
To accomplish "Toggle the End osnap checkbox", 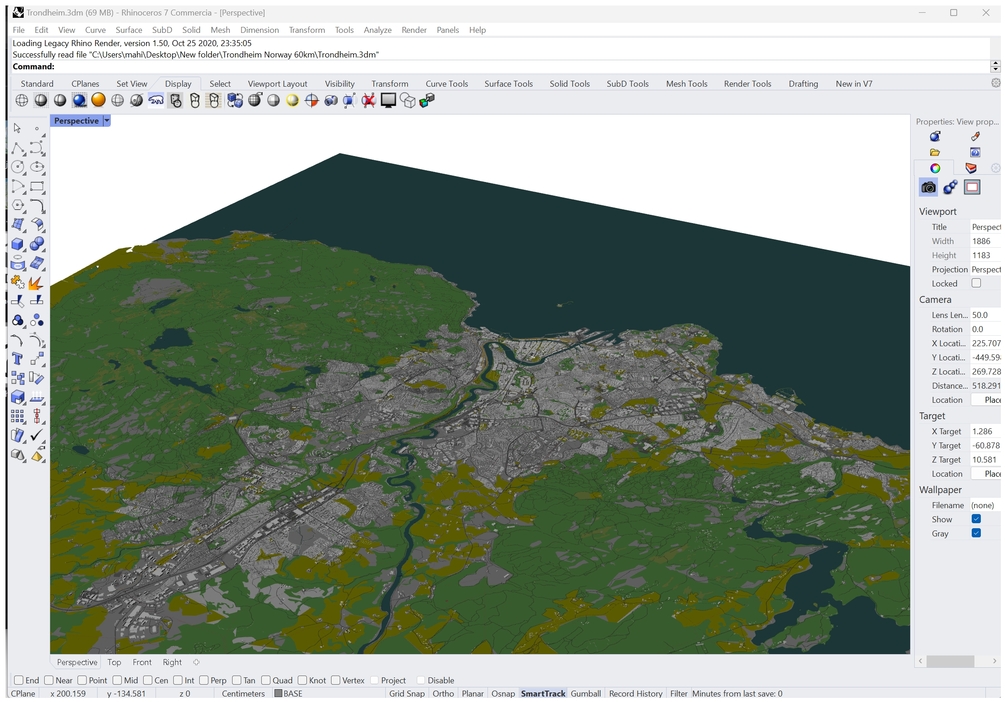I will [x=18, y=680].
